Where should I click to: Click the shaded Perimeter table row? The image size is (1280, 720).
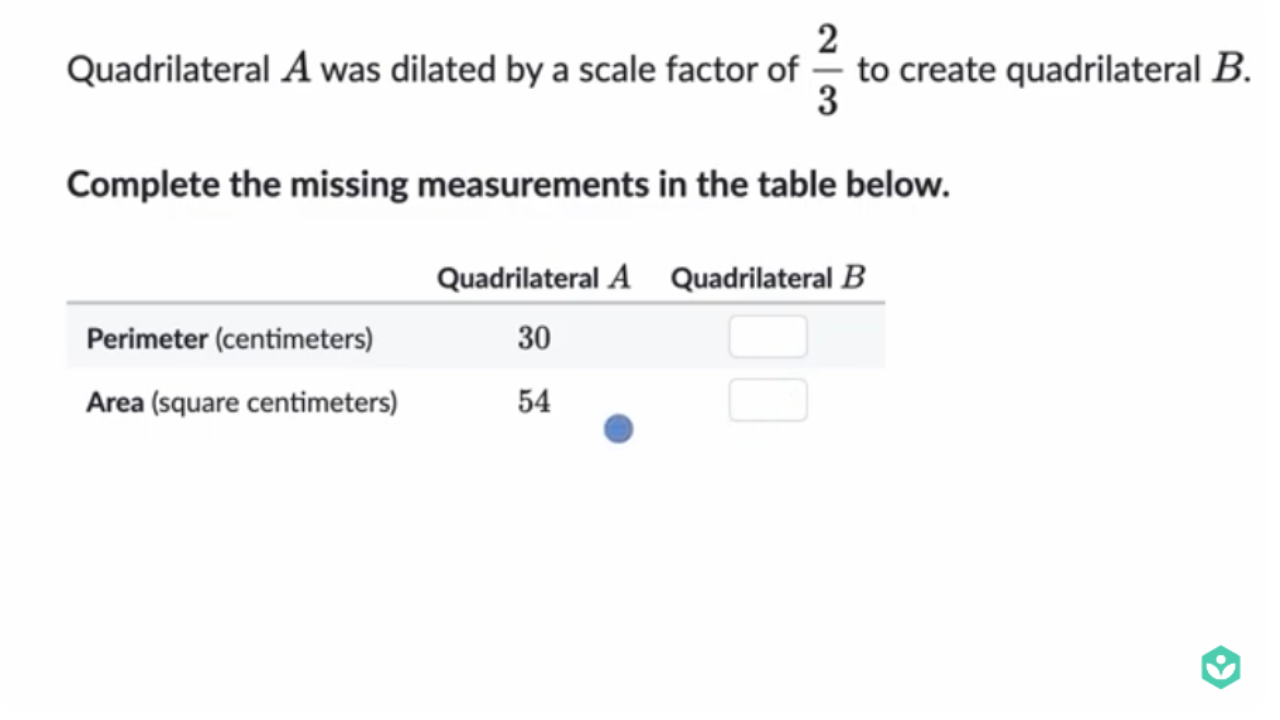tap(475, 339)
